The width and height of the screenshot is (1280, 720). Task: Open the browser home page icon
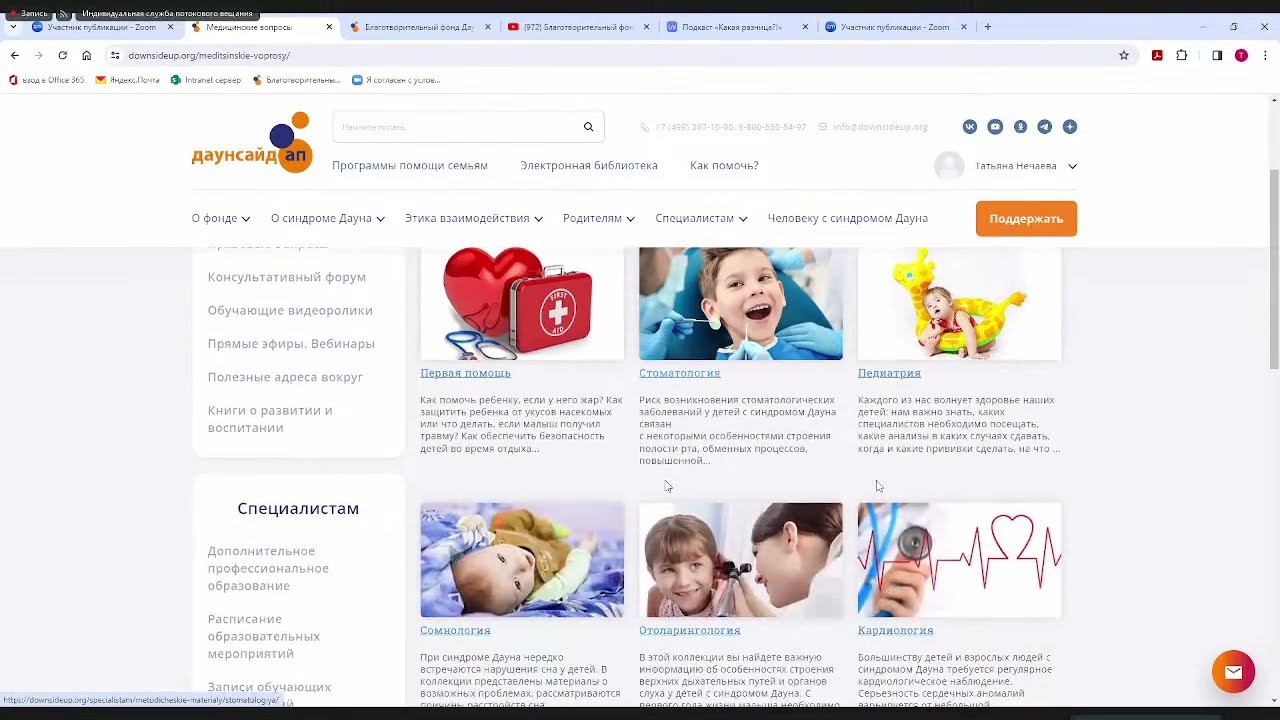pyautogui.click(x=86, y=56)
